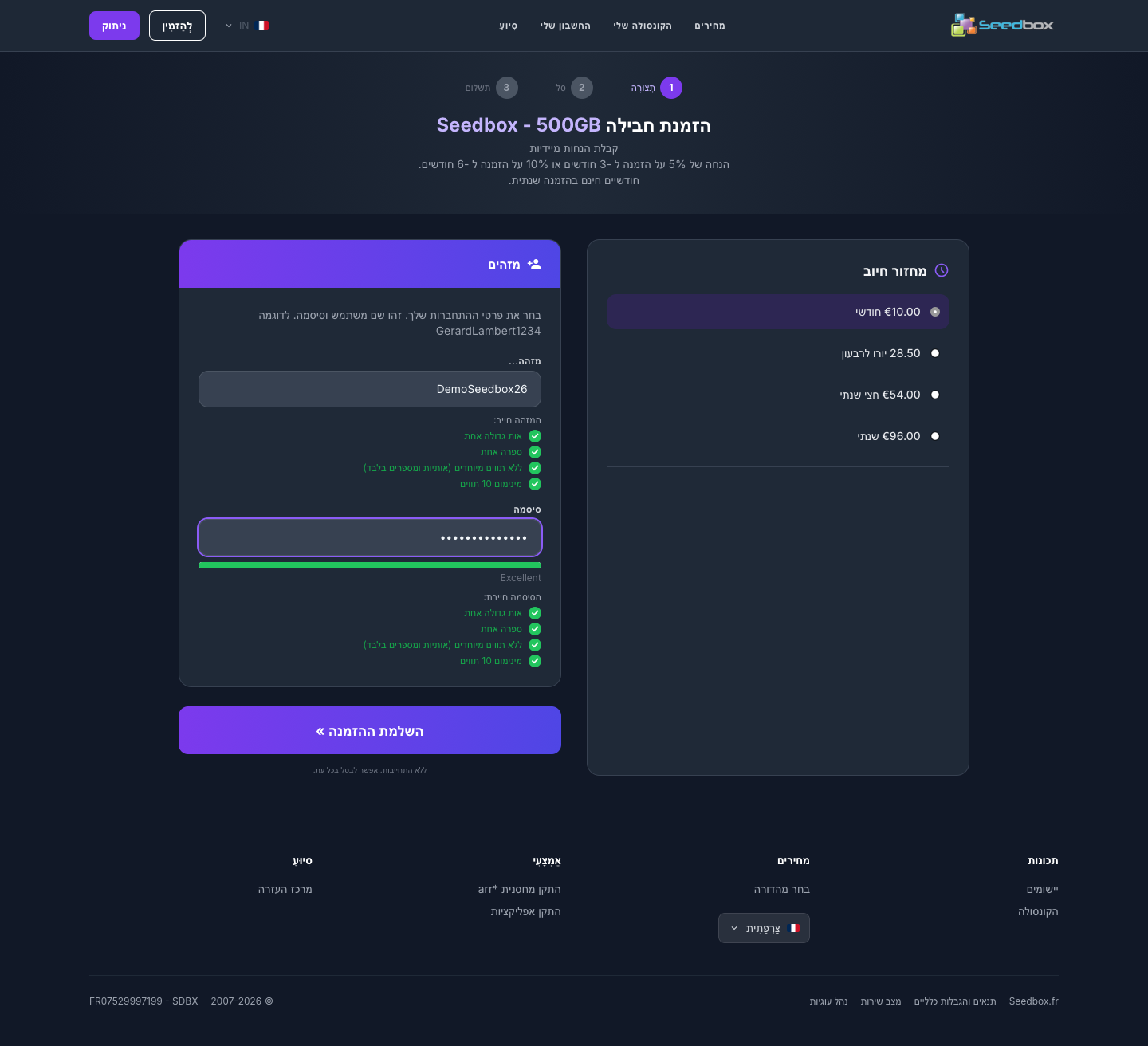
Task: Click the DemoSeedbox26 username field
Action: pyautogui.click(x=370, y=389)
